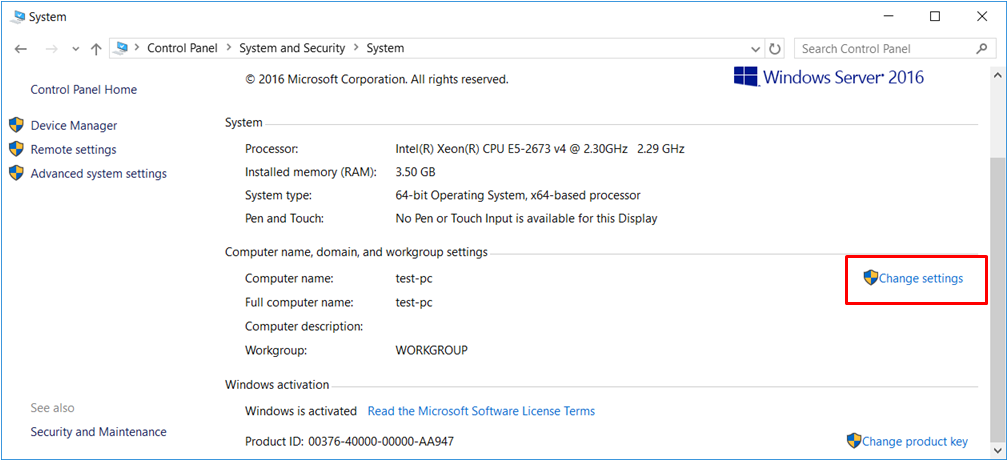Click the shield icon beside Change product key
1008x461 pixels.
(853, 441)
